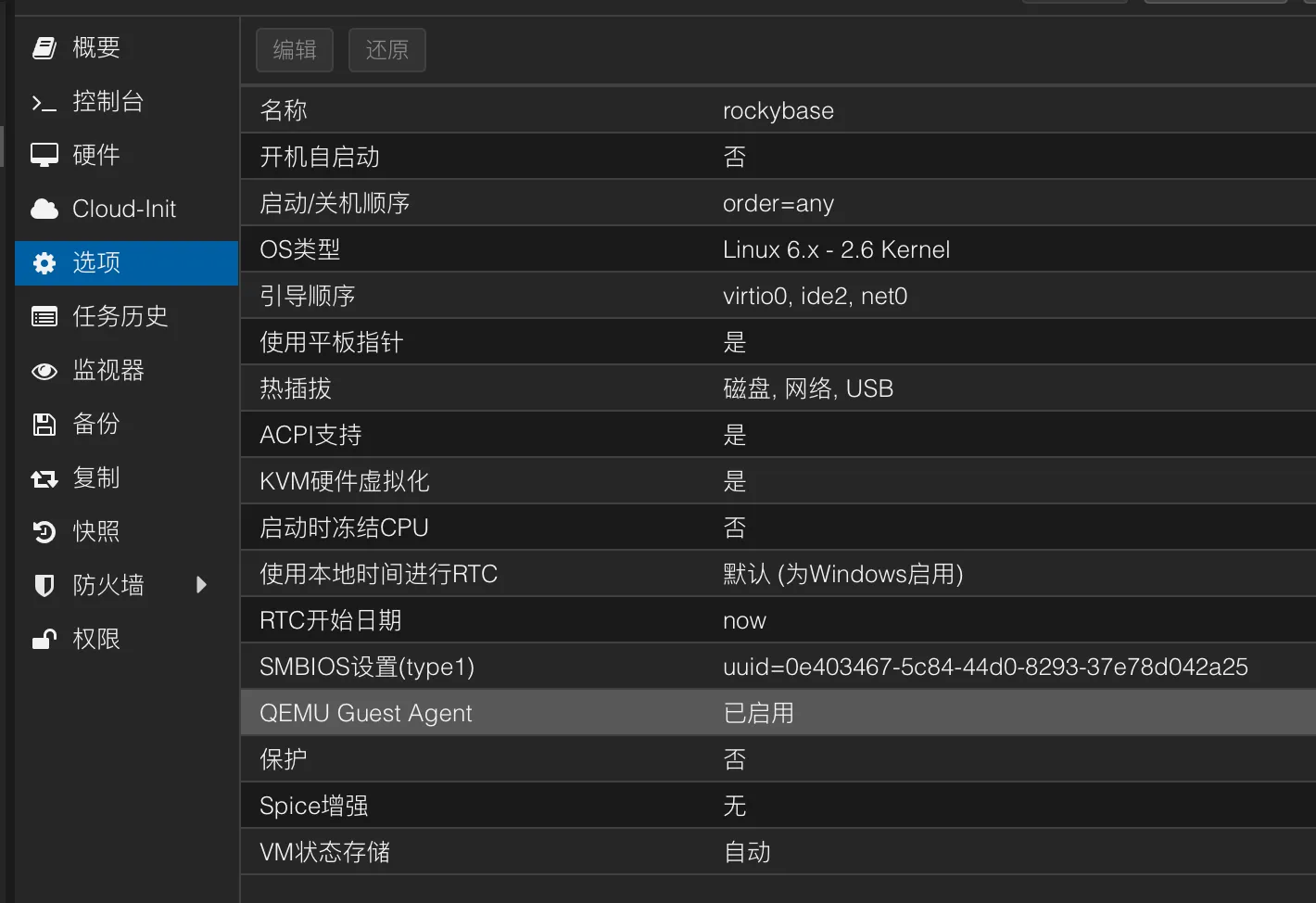
Task: Click the 还原 revert button
Action: [386, 50]
